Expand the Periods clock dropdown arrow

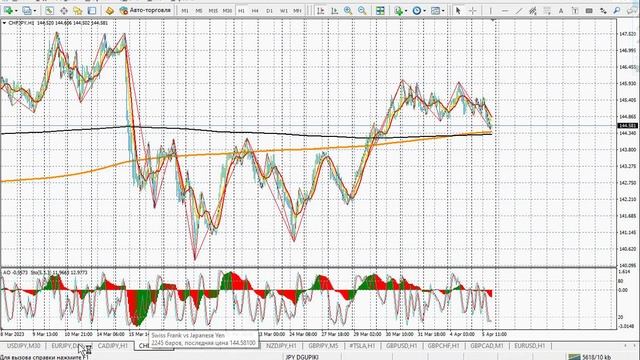(424, 11)
